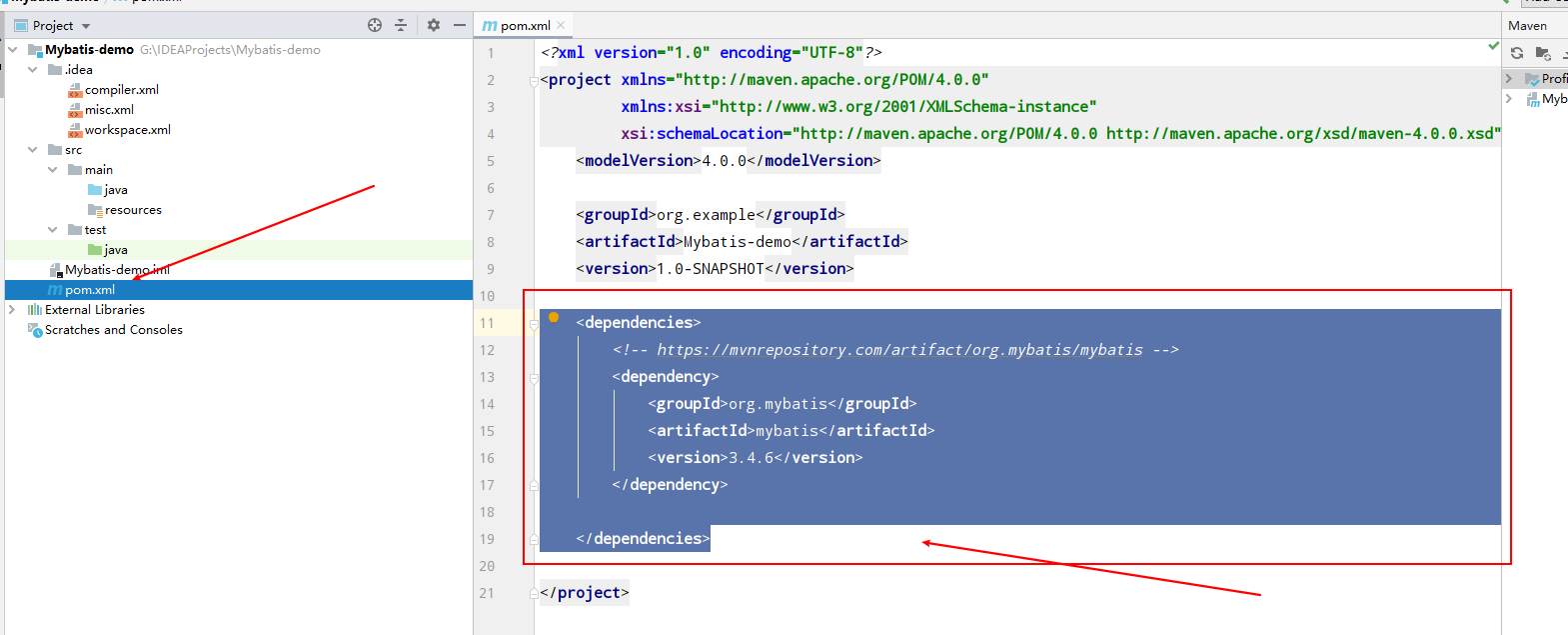The height and width of the screenshot is (635, 1568).
Task: Collapse the main folder node
Action: (53, 169)
